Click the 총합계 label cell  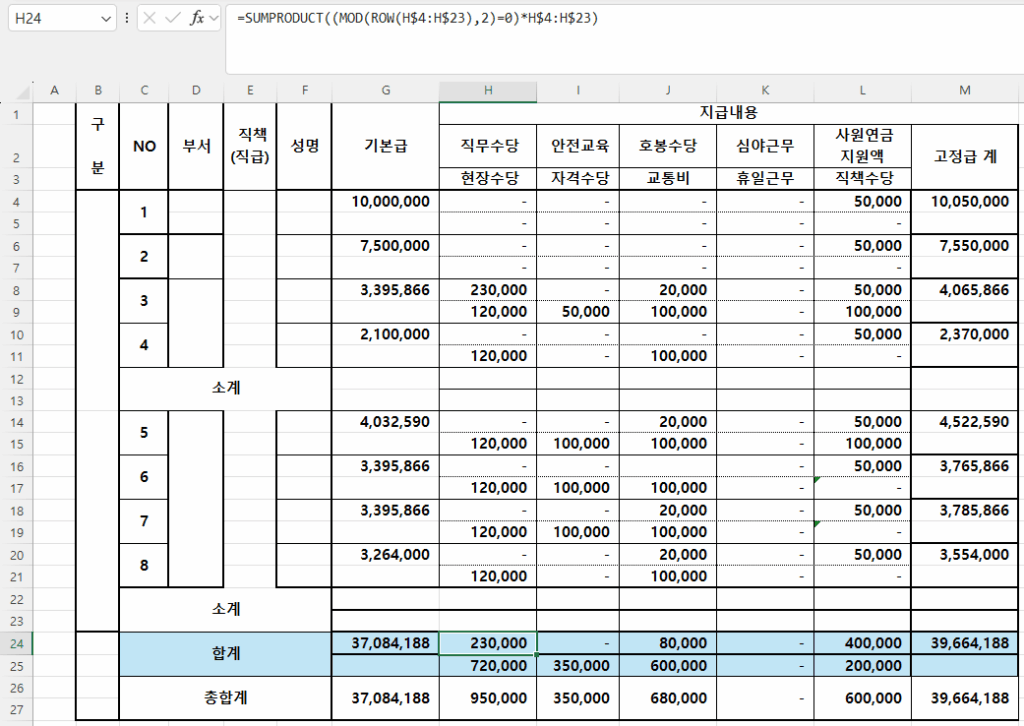(x=226, y=698)
